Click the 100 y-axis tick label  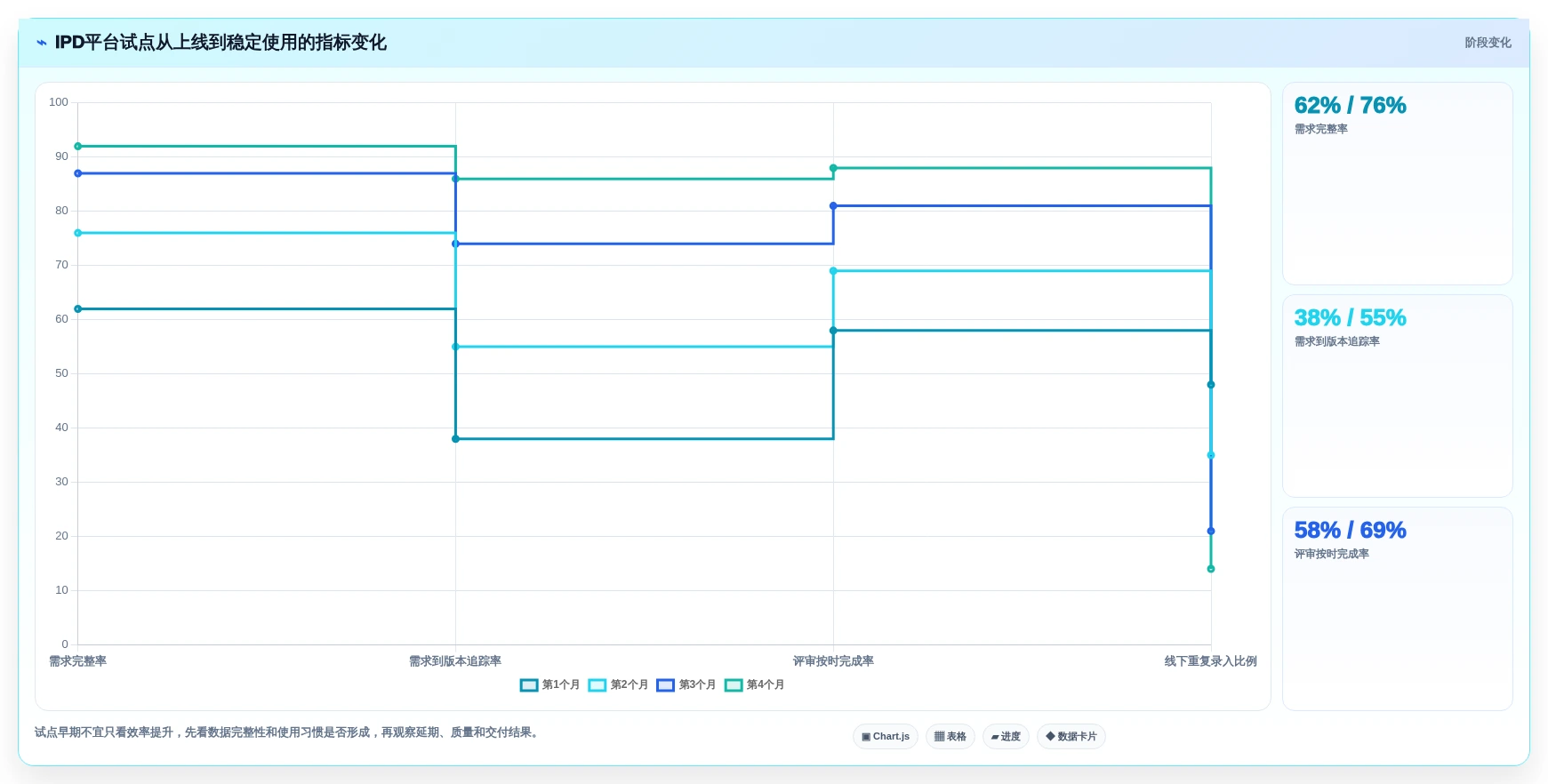click(59, 102)
